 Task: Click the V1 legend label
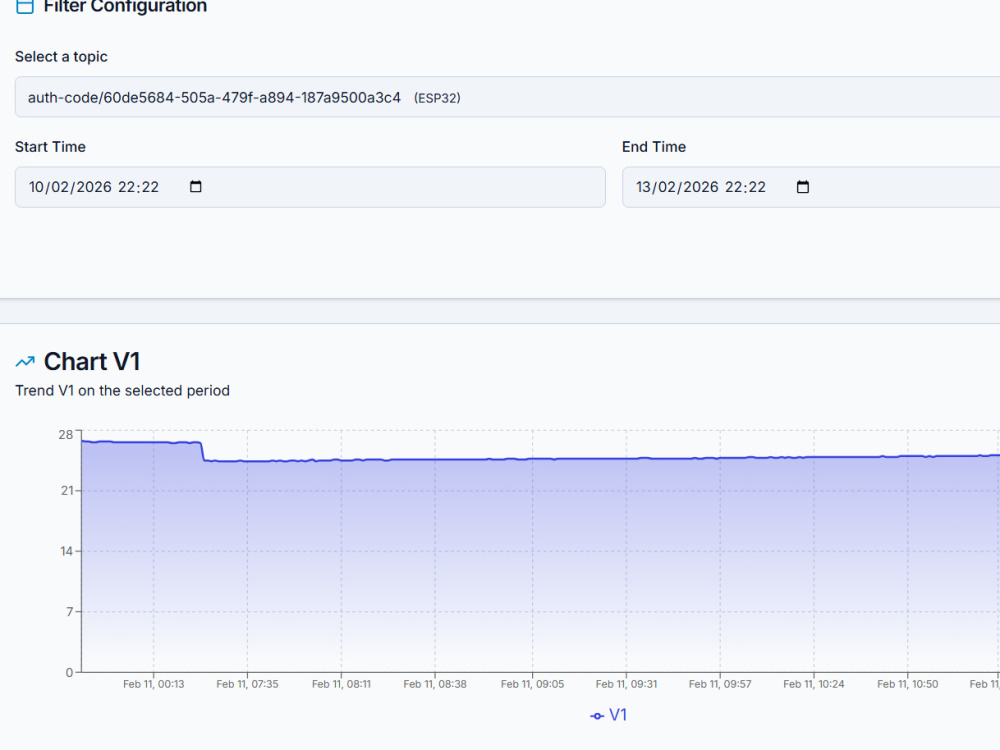click(618, 715)
